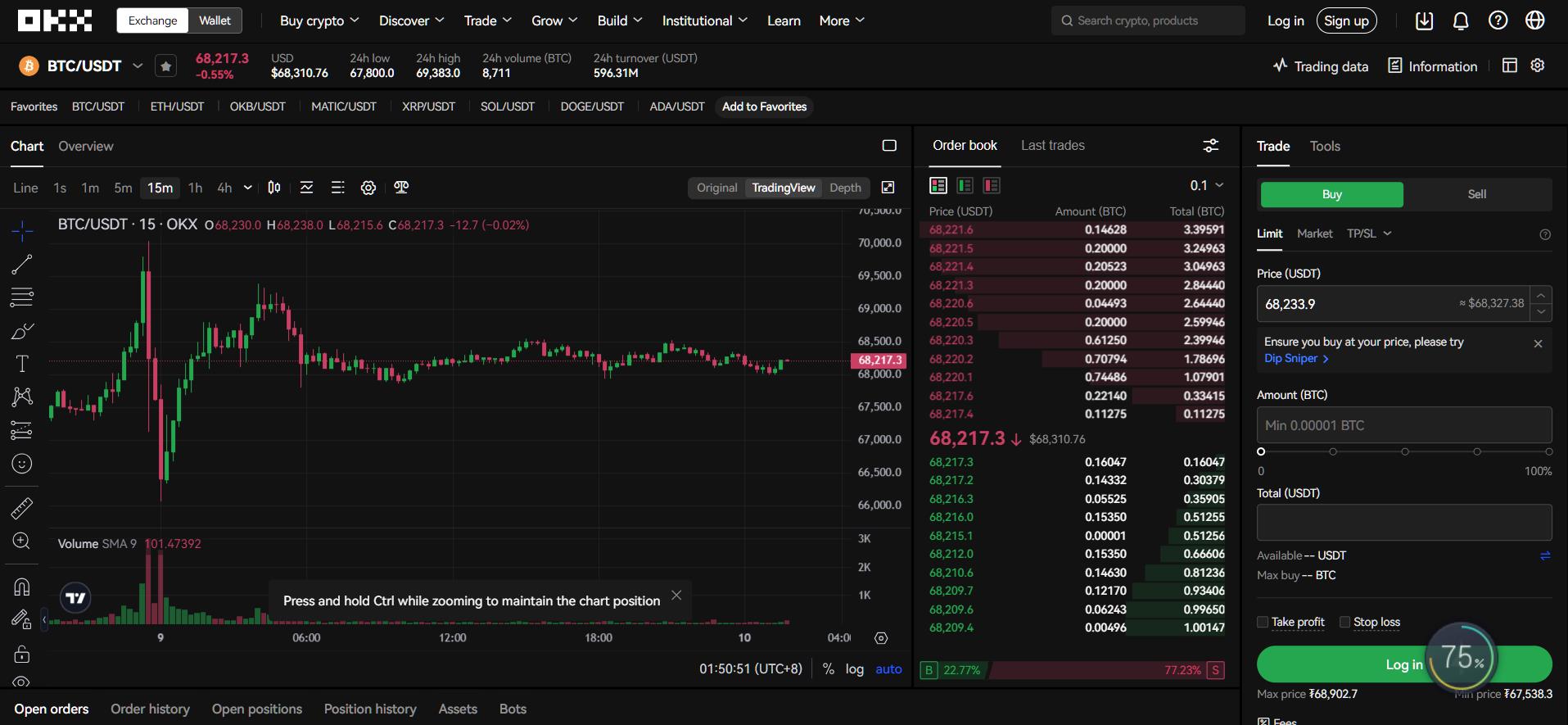Image resolution: width=1568 pixels, height=725 pixels.
Task: Select the trend line drawing tool
Action: 22,264
